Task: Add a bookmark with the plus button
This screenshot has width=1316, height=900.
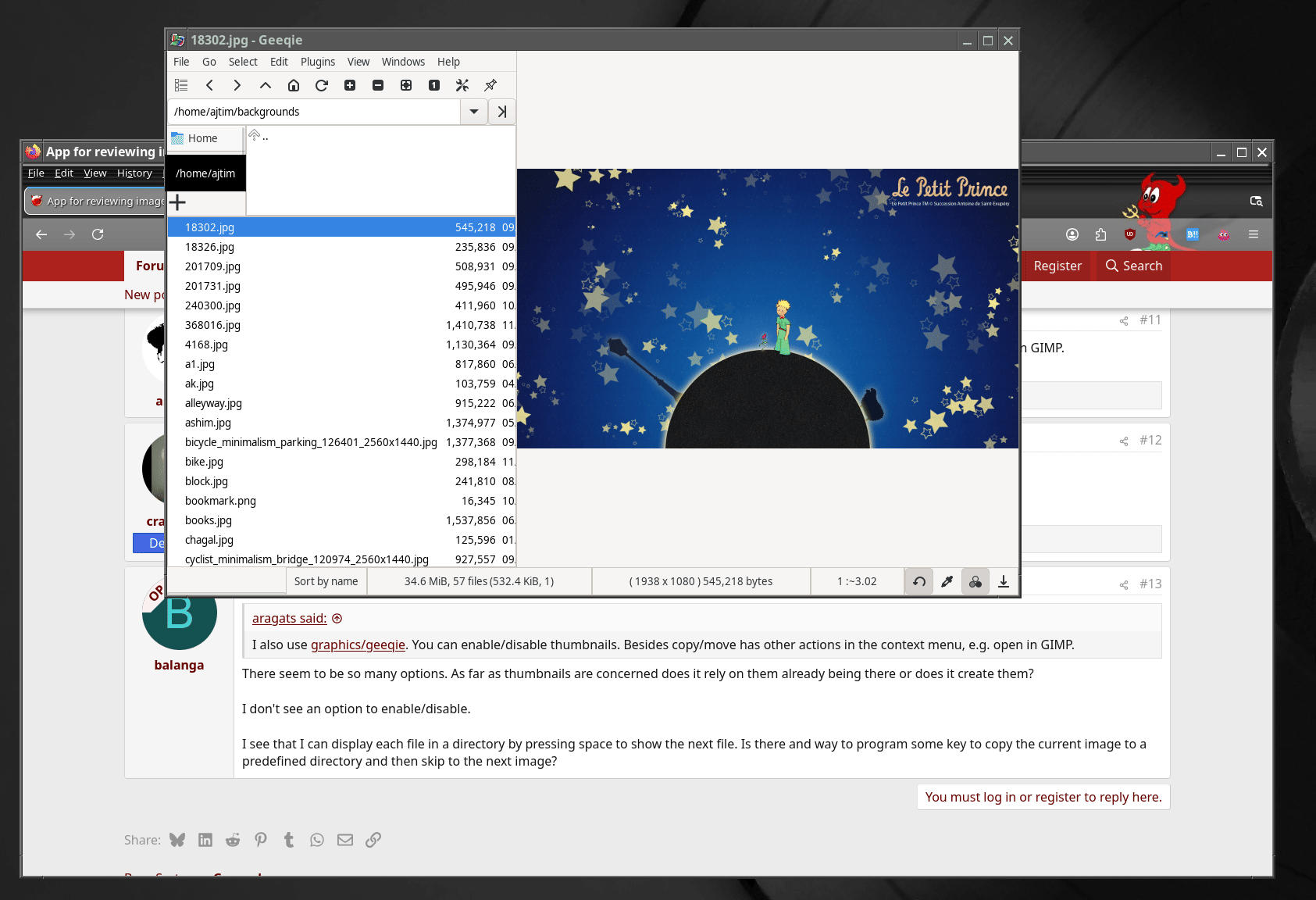Action: (178, 202)
